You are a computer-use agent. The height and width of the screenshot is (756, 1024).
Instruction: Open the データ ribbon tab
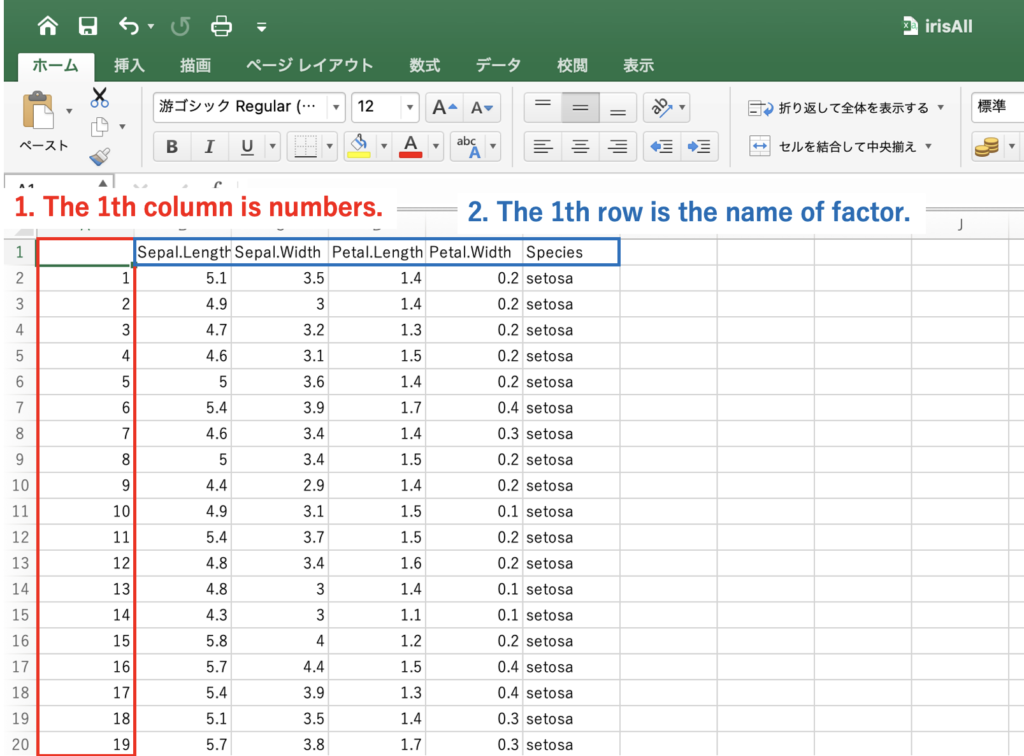click(497, 65)
